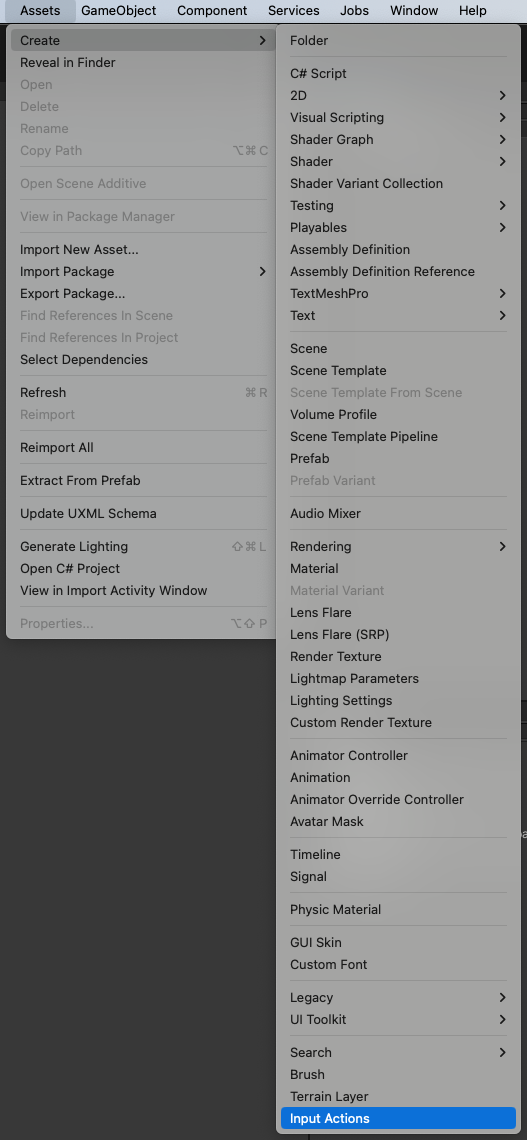Select Input Actions from the Create submenu
527x1140 pixels.
click(398, 1118)
